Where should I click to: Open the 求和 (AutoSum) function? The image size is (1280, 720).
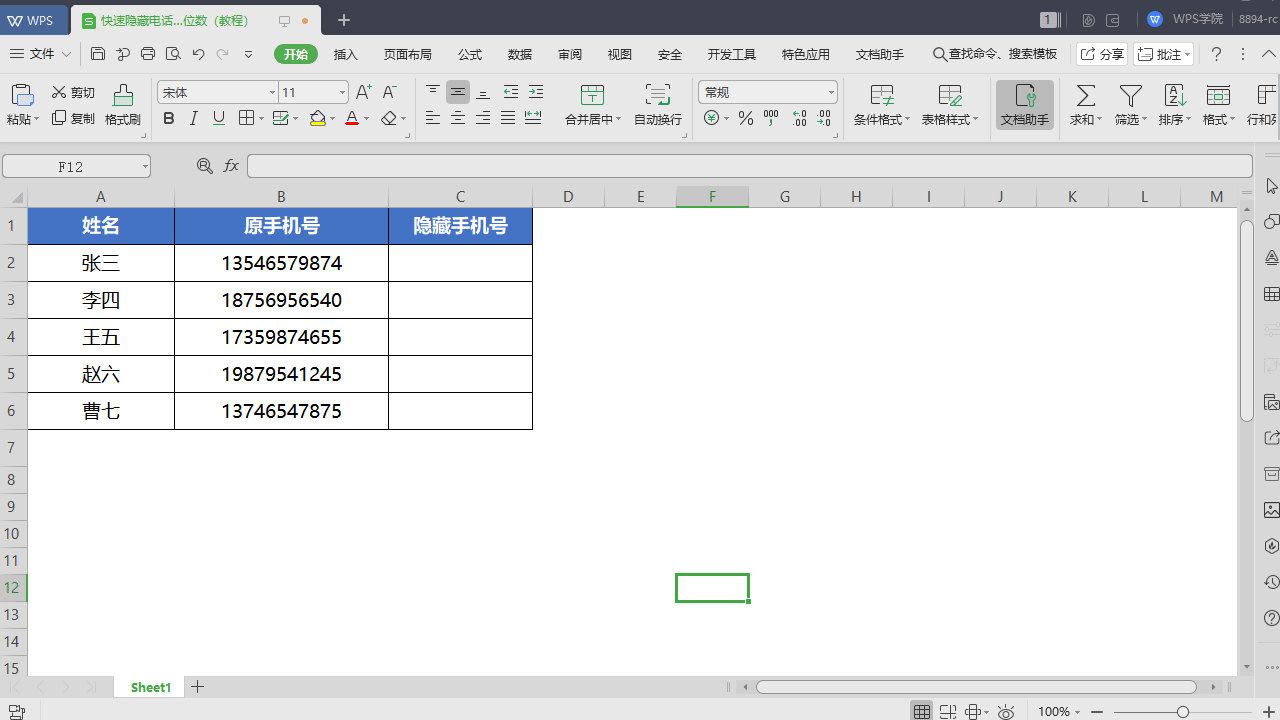coord(1085,105)
